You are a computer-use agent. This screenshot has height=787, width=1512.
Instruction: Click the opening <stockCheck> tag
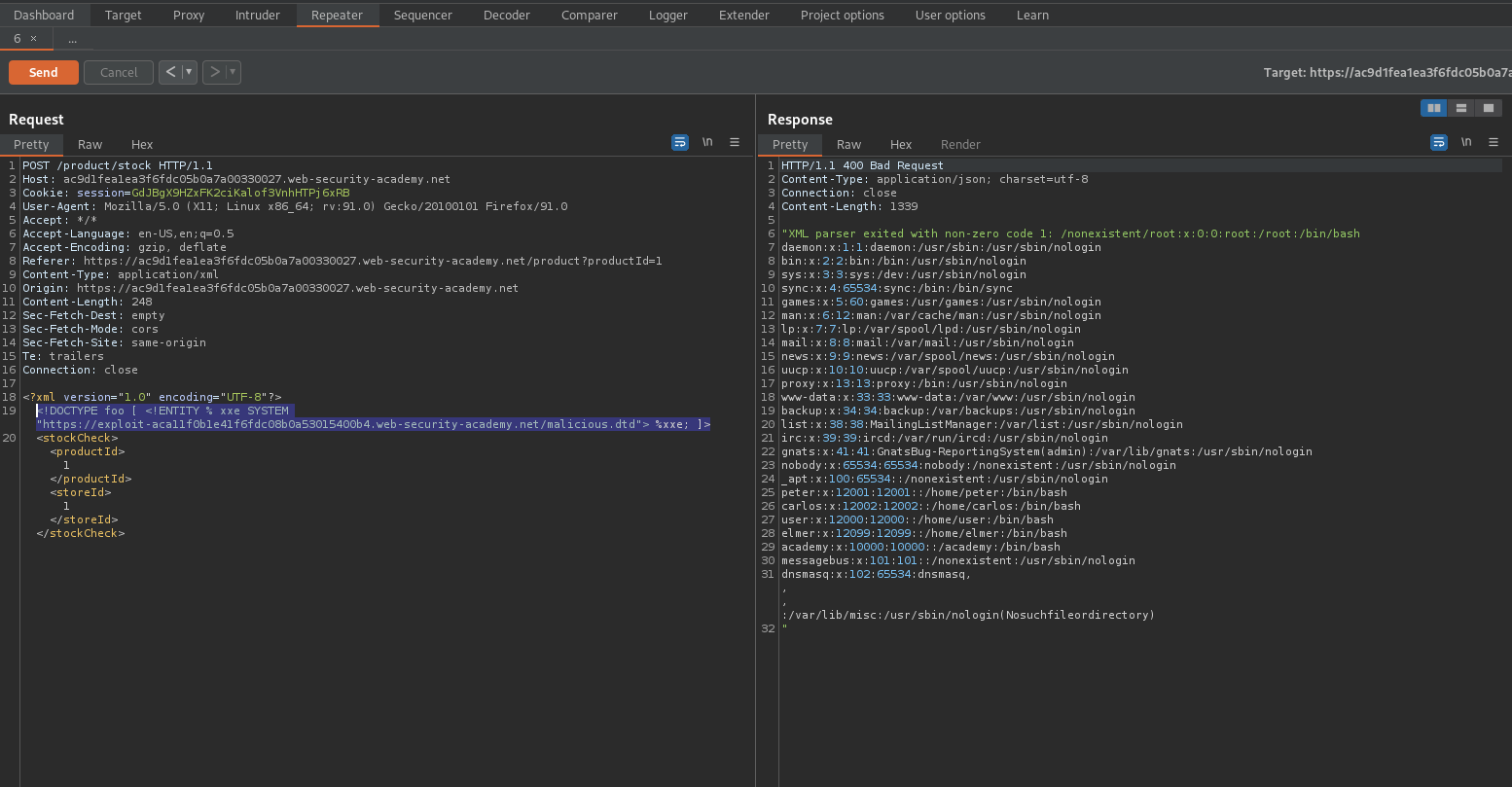tap(77, 438)
